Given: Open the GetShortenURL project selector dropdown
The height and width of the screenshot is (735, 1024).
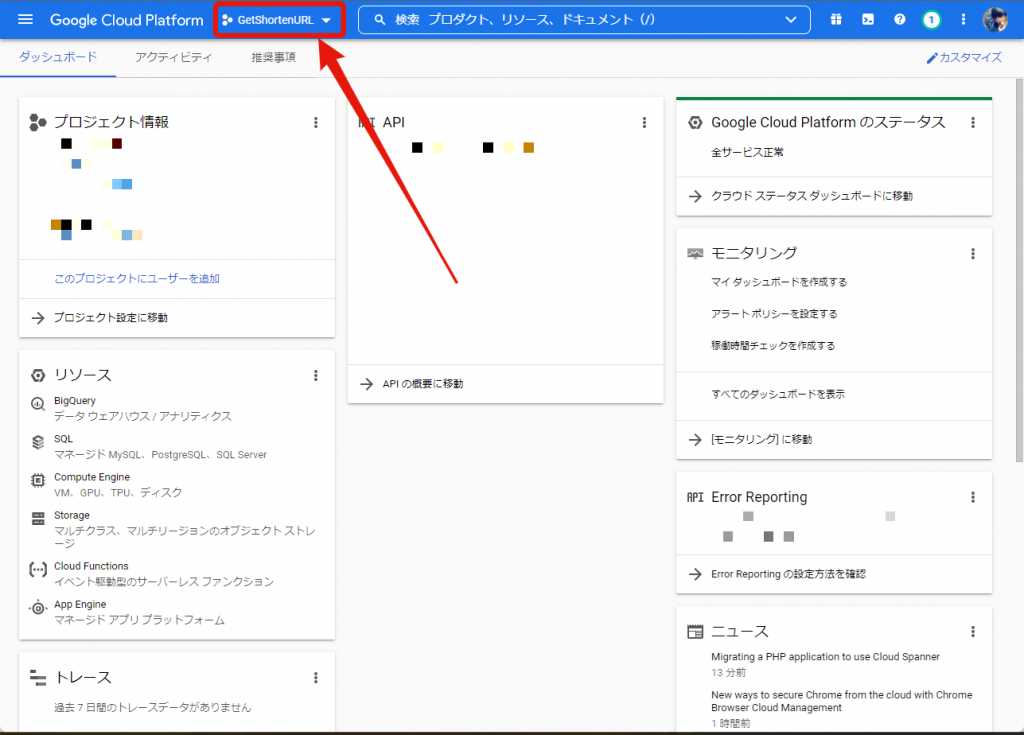Looking at the screenshot, I should (x=277, y=20).
